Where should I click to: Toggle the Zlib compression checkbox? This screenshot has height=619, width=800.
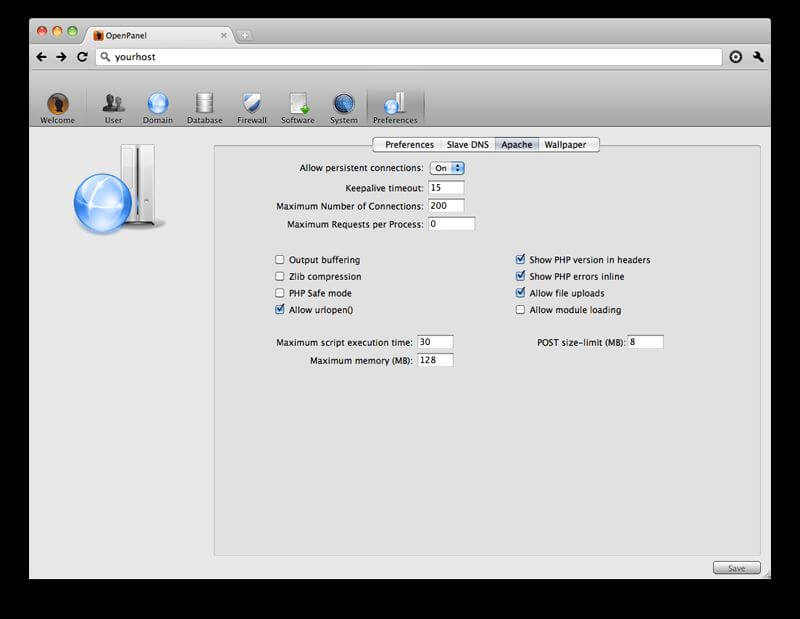[x=280, y=277]
